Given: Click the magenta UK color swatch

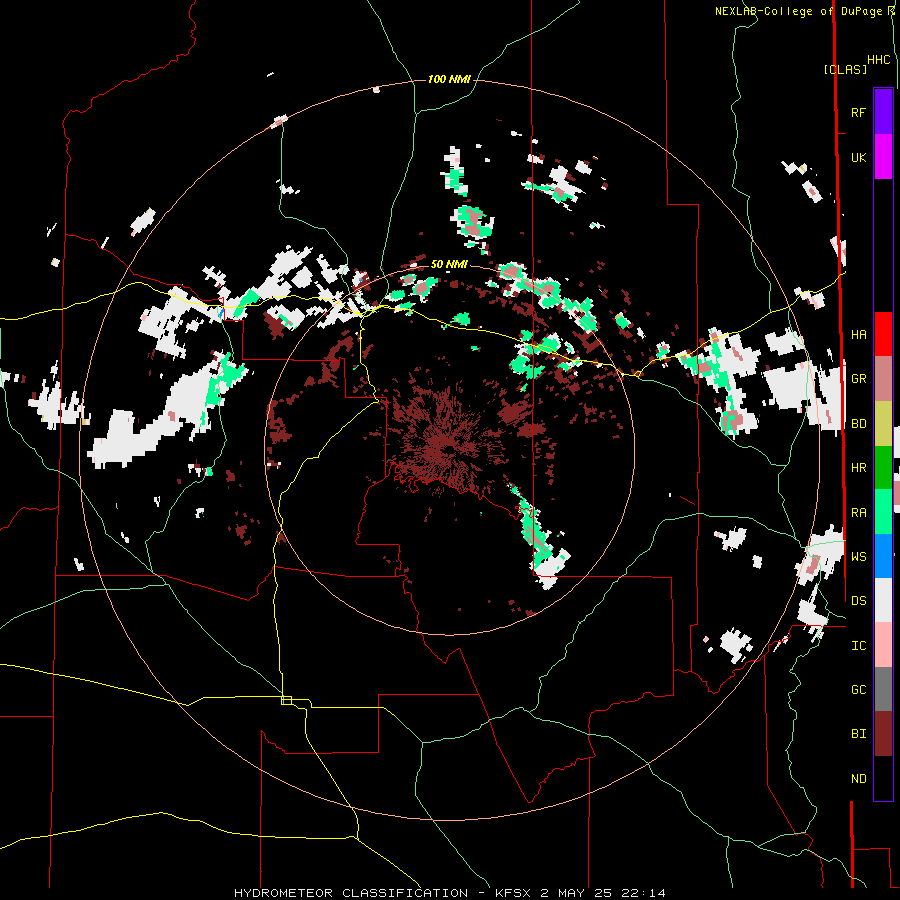Looking at the screenshot, I should (883, 156).
